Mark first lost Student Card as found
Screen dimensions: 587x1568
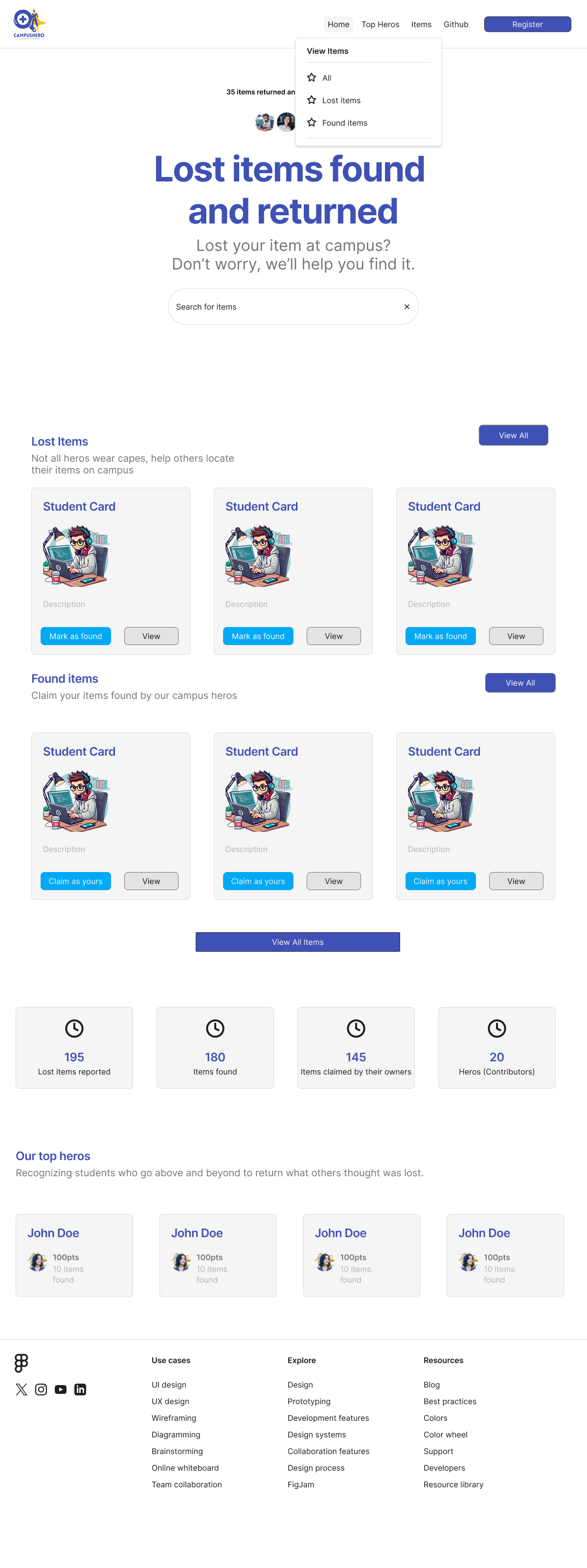coord(75,636)
